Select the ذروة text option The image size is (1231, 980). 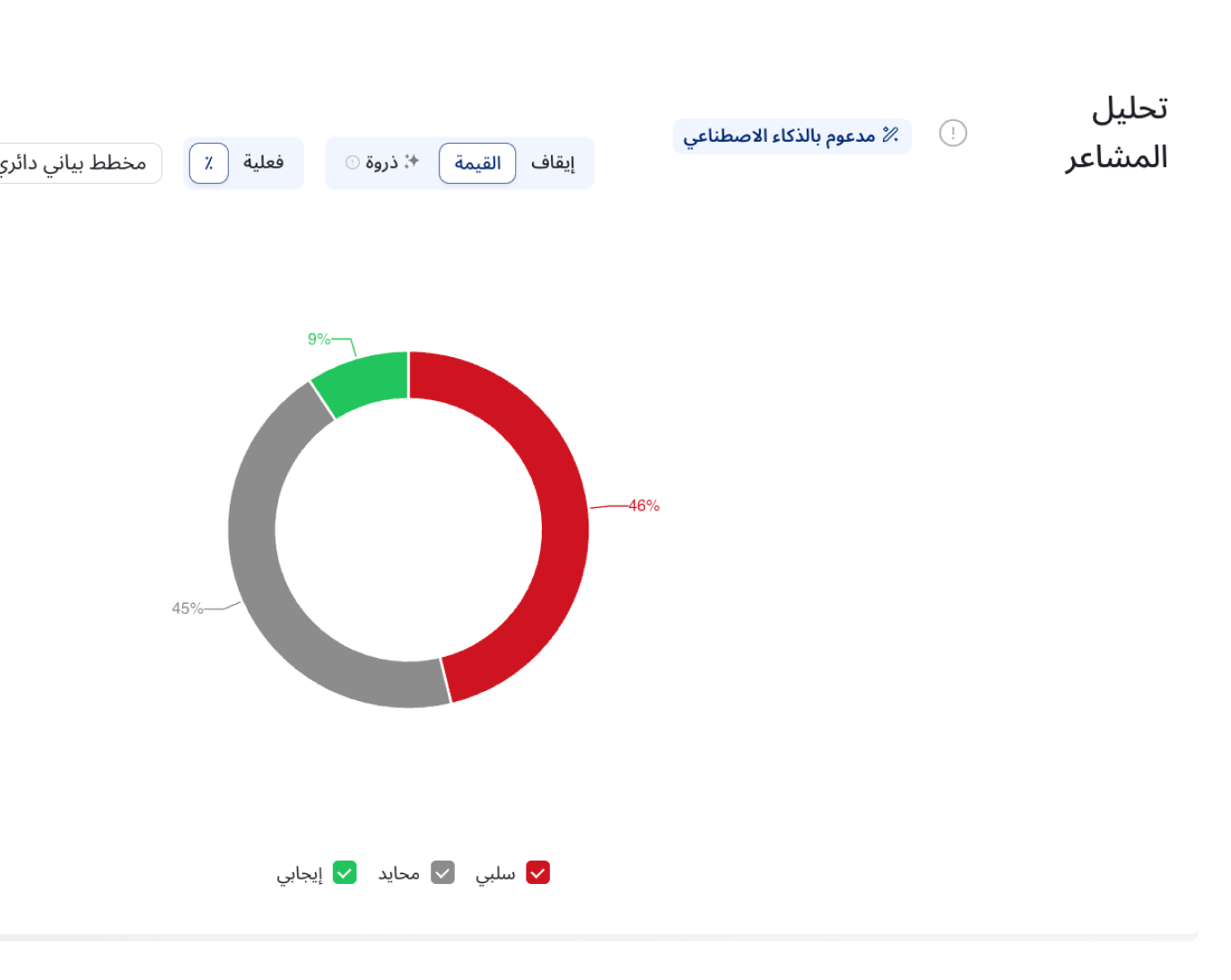click(381, 163)
